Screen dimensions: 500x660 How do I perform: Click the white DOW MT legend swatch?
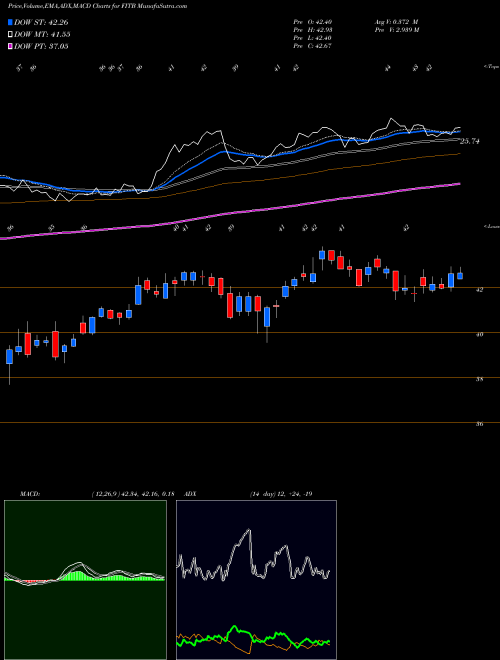coord(10,35)
